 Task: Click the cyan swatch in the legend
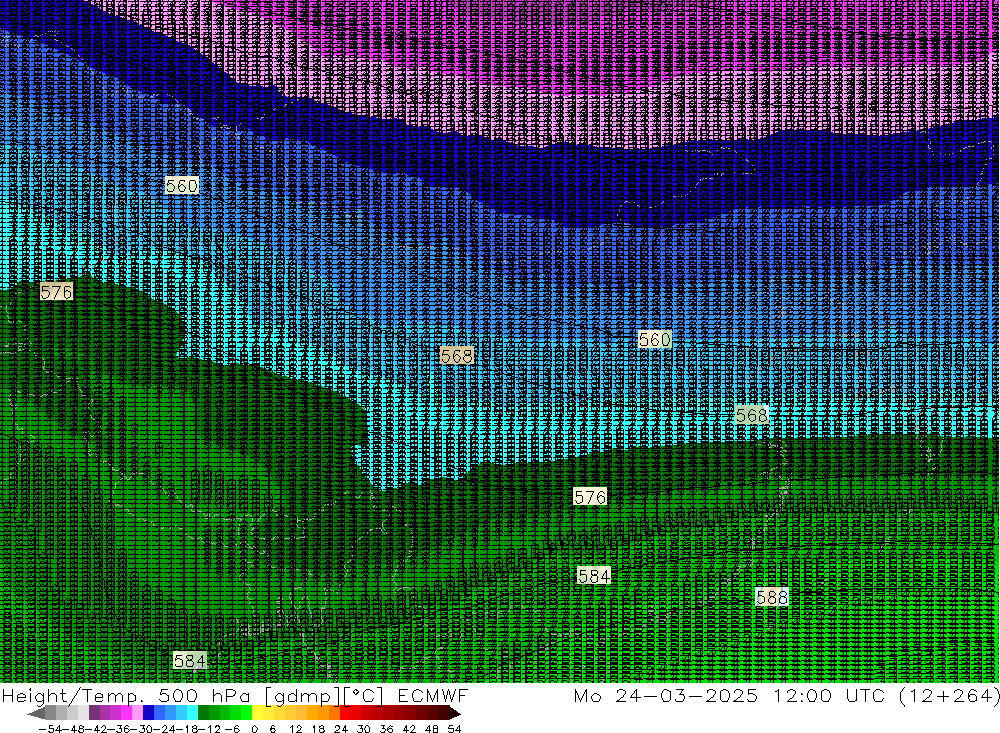[192, 713]
